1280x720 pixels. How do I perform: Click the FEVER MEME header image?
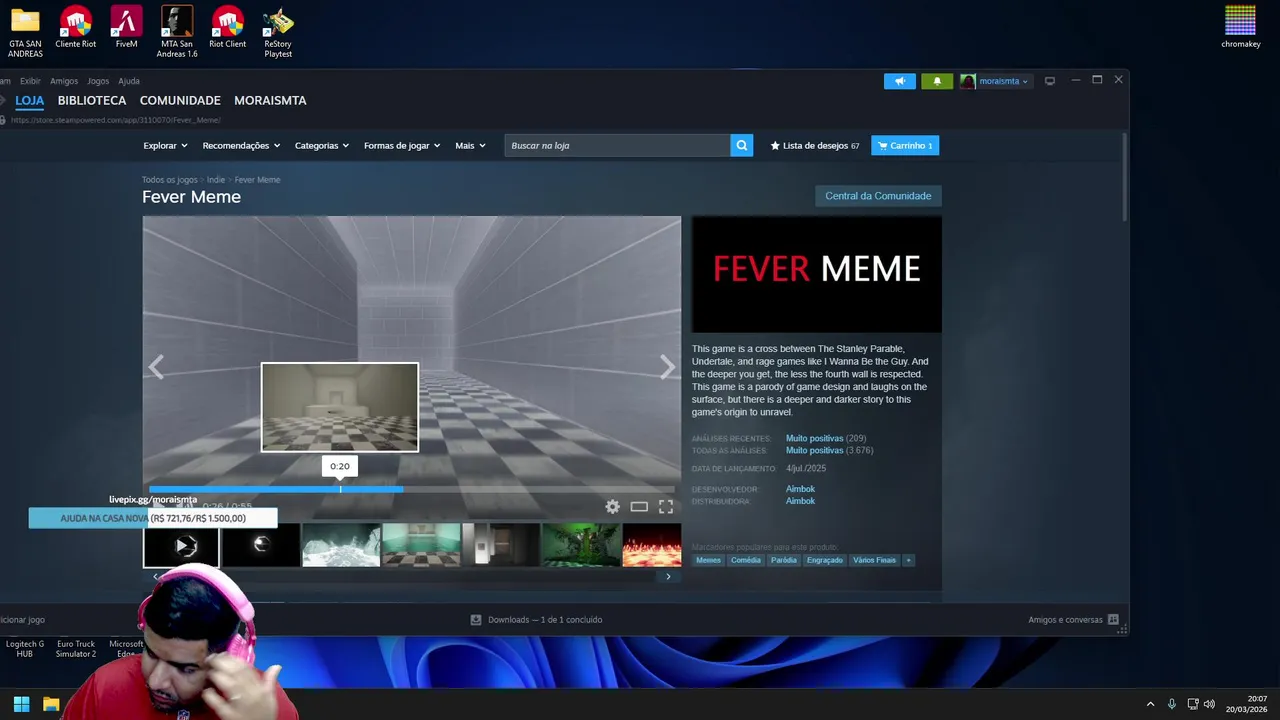[x=816, y=274]
